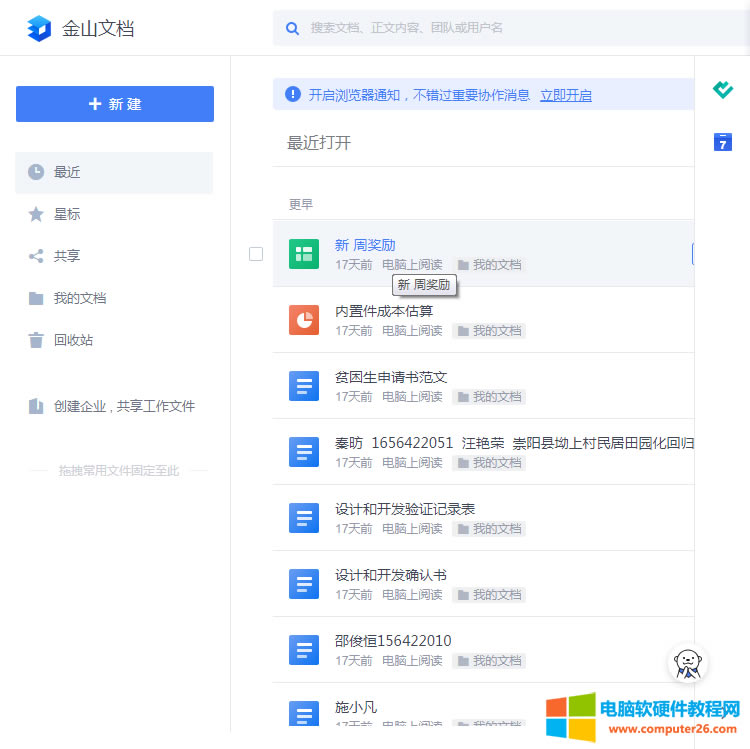
Task: Click 我的文档 folder tag under 邵俊恒156422010
Action: coord(490,661)
